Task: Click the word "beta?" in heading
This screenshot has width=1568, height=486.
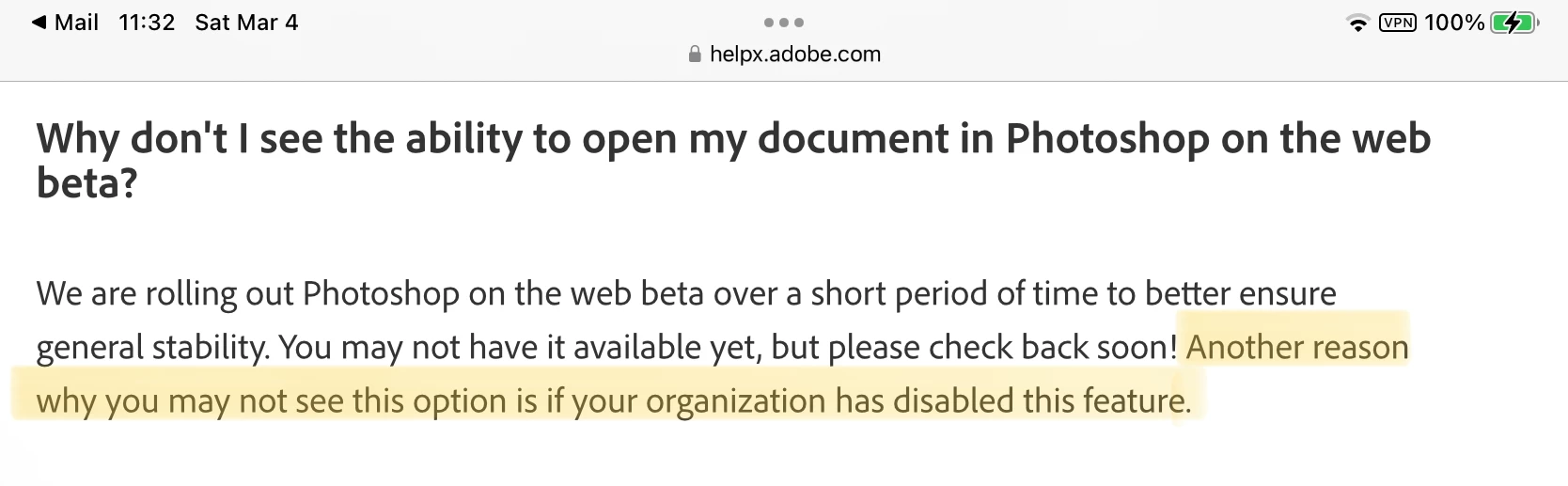Action: point(86,182)
